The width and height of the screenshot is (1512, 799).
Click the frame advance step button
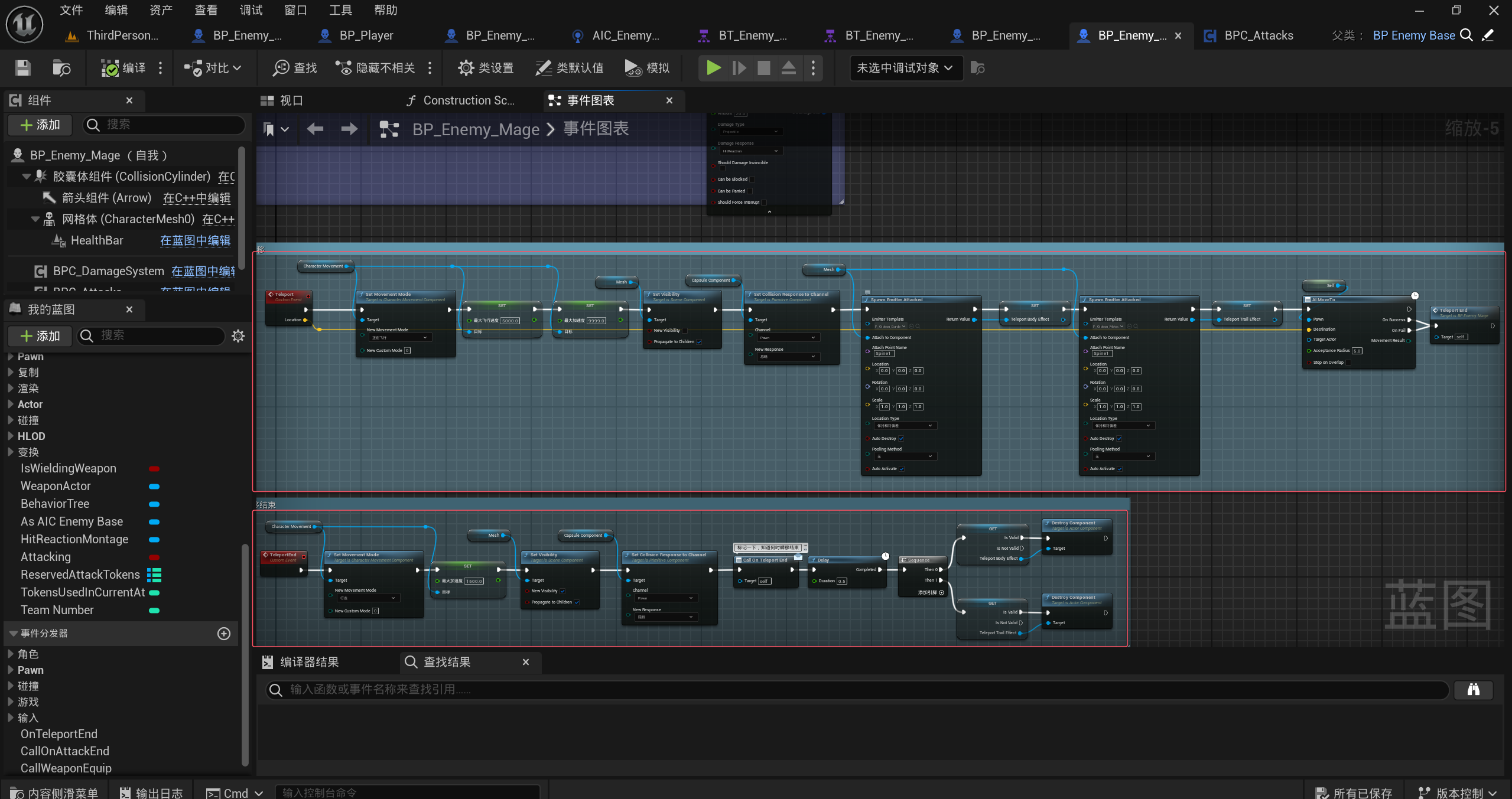tap(739, 68)
